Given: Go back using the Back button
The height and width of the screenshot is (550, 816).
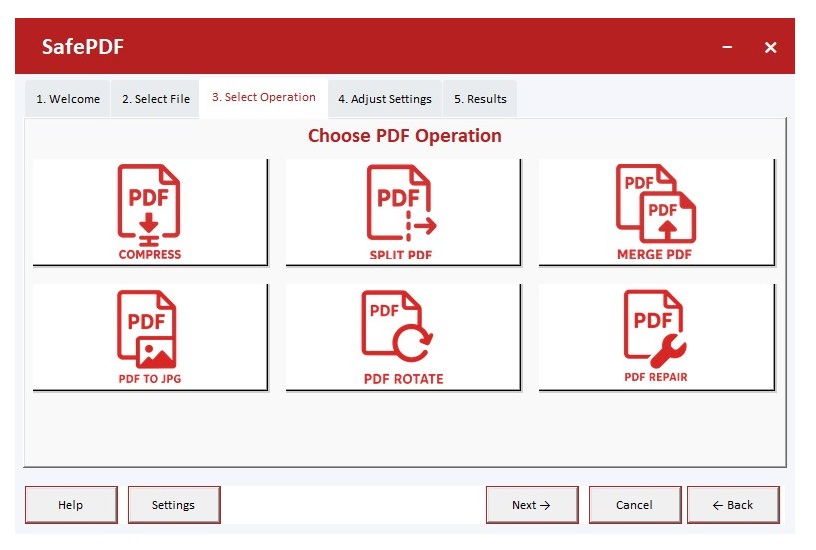Looking at the screenshot, I should click(x=733, y=505).
